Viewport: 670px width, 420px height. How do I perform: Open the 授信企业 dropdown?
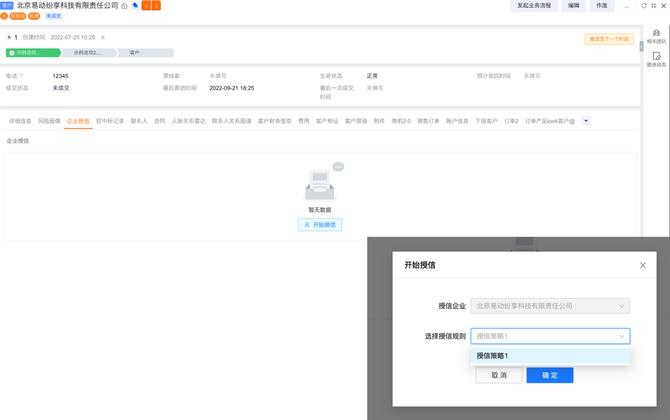pos(550,306)
